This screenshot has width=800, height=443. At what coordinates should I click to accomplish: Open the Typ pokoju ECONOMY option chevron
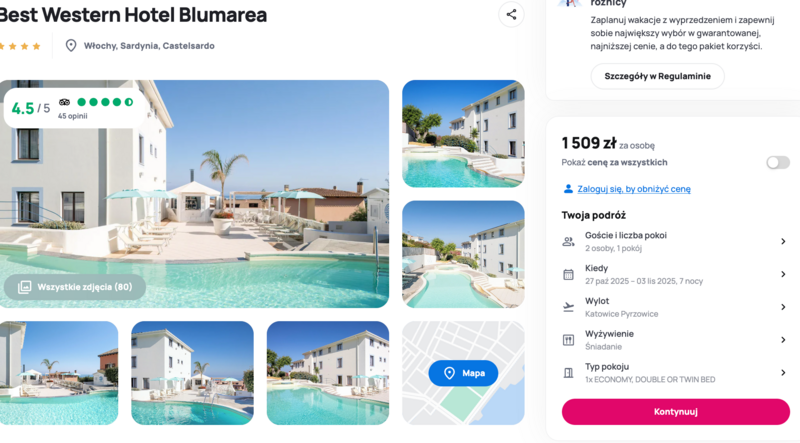pyautogui.click(x=783, y=373)
